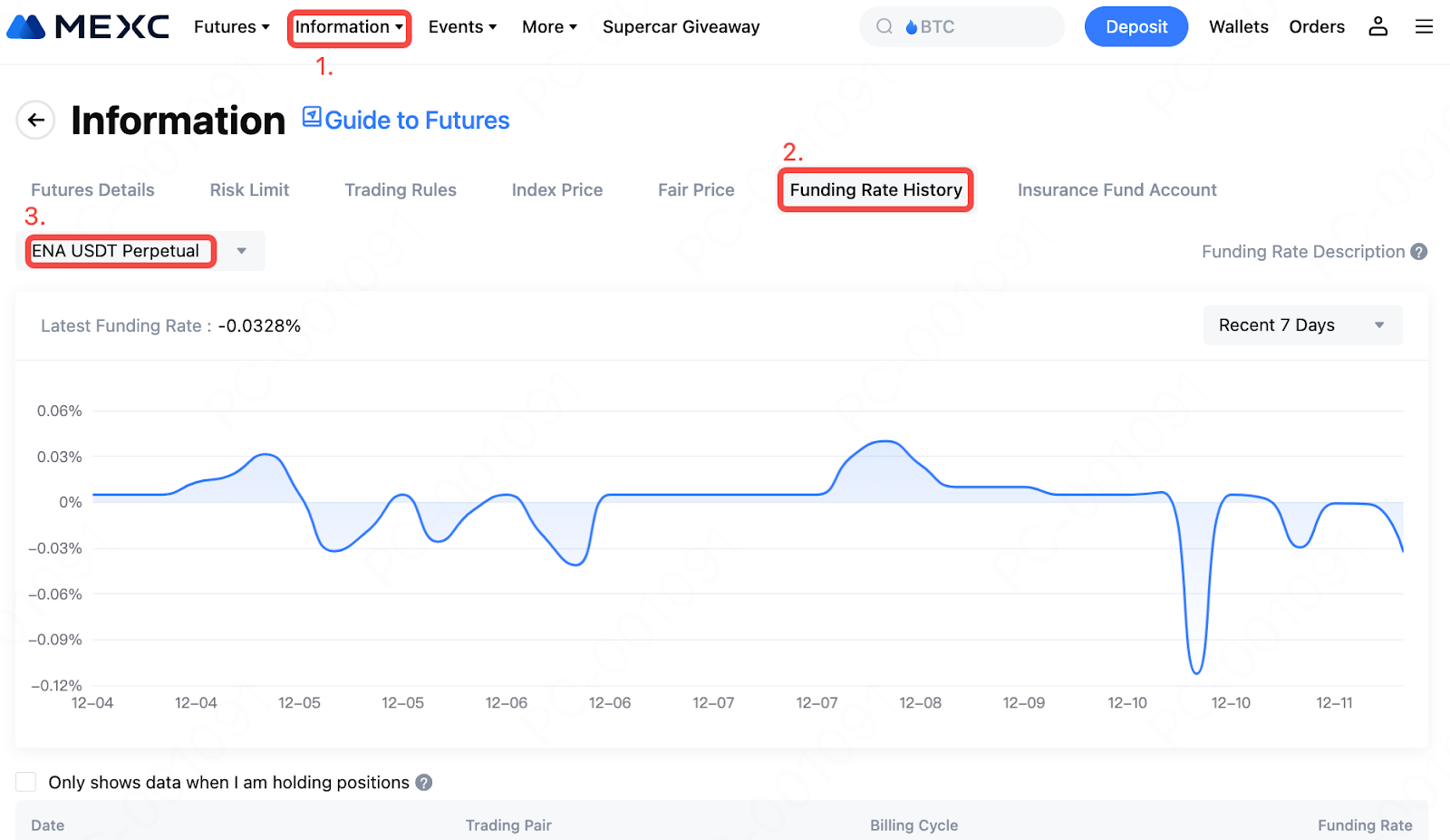This screenshot has width=1450, height=840.
Task: Switch to the Trading Rules tab
Action: tap(401, 190)
